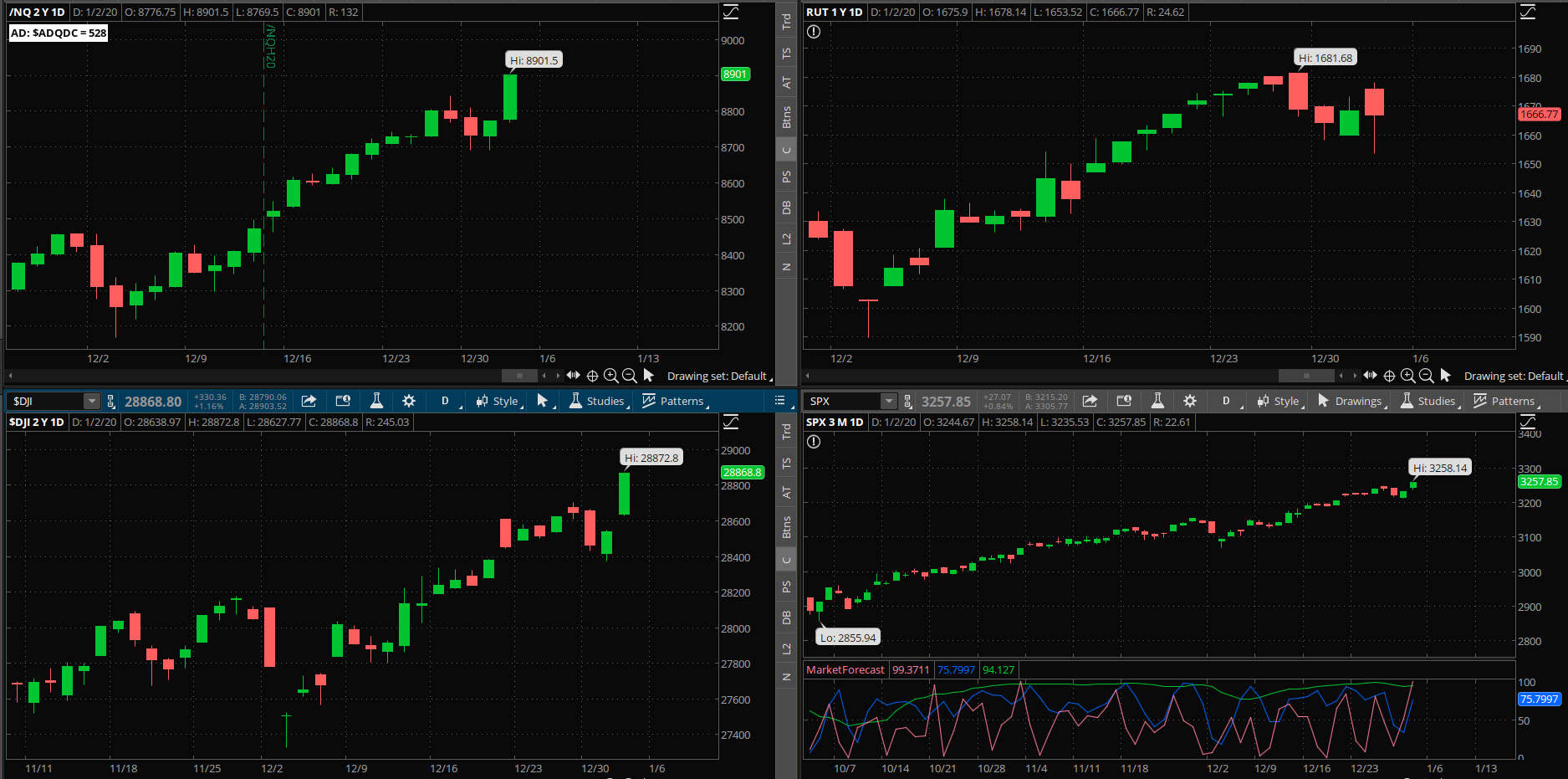Click expand-axis arrows icon under /NQ chart
1568x779 pixels.
(573, 375)
